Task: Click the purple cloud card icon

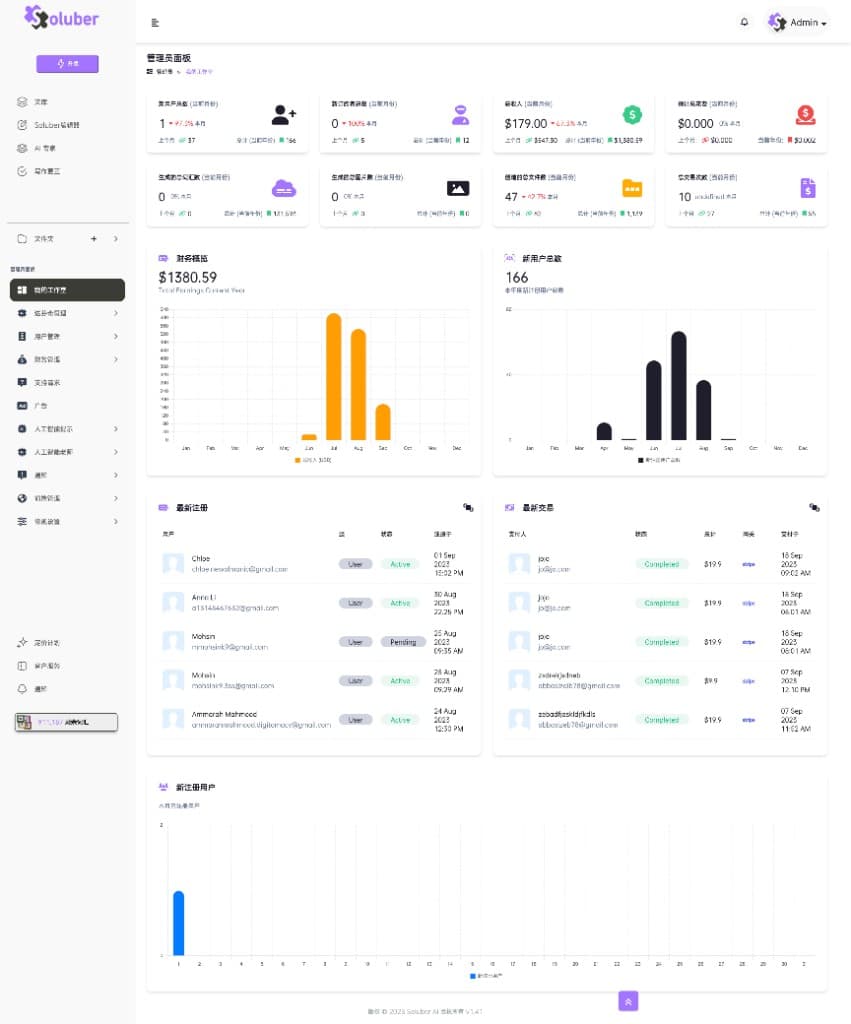Action: tap(283, 189)
